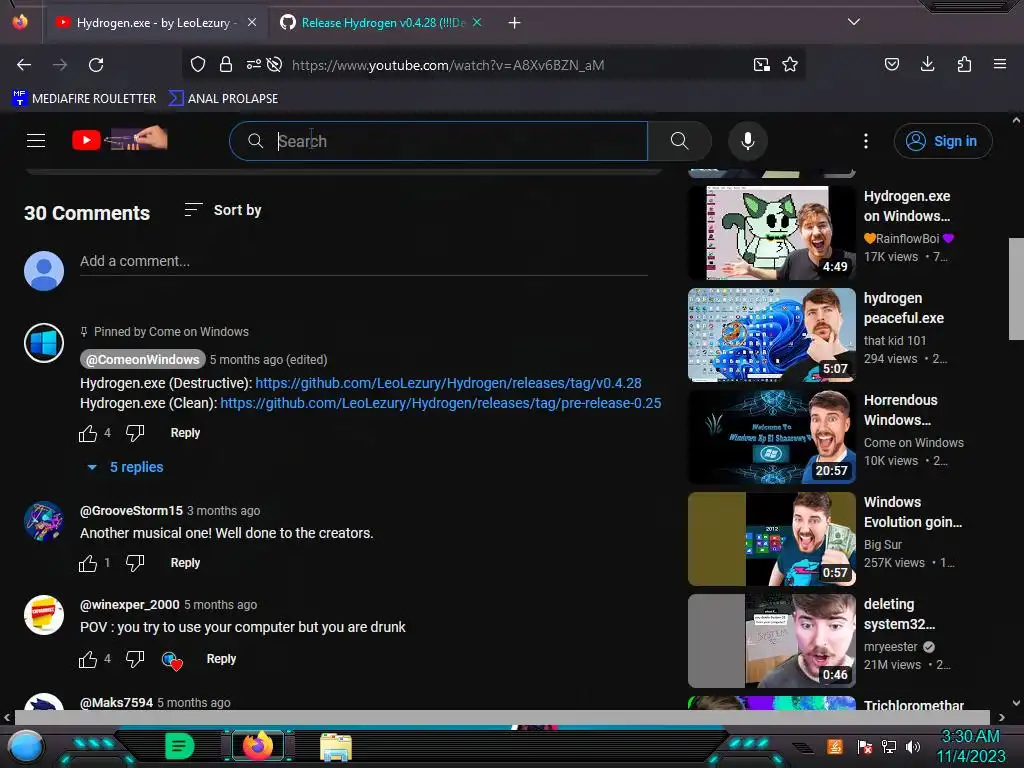Click creator heart on winexper_2000 comment

tap(172, 661)
